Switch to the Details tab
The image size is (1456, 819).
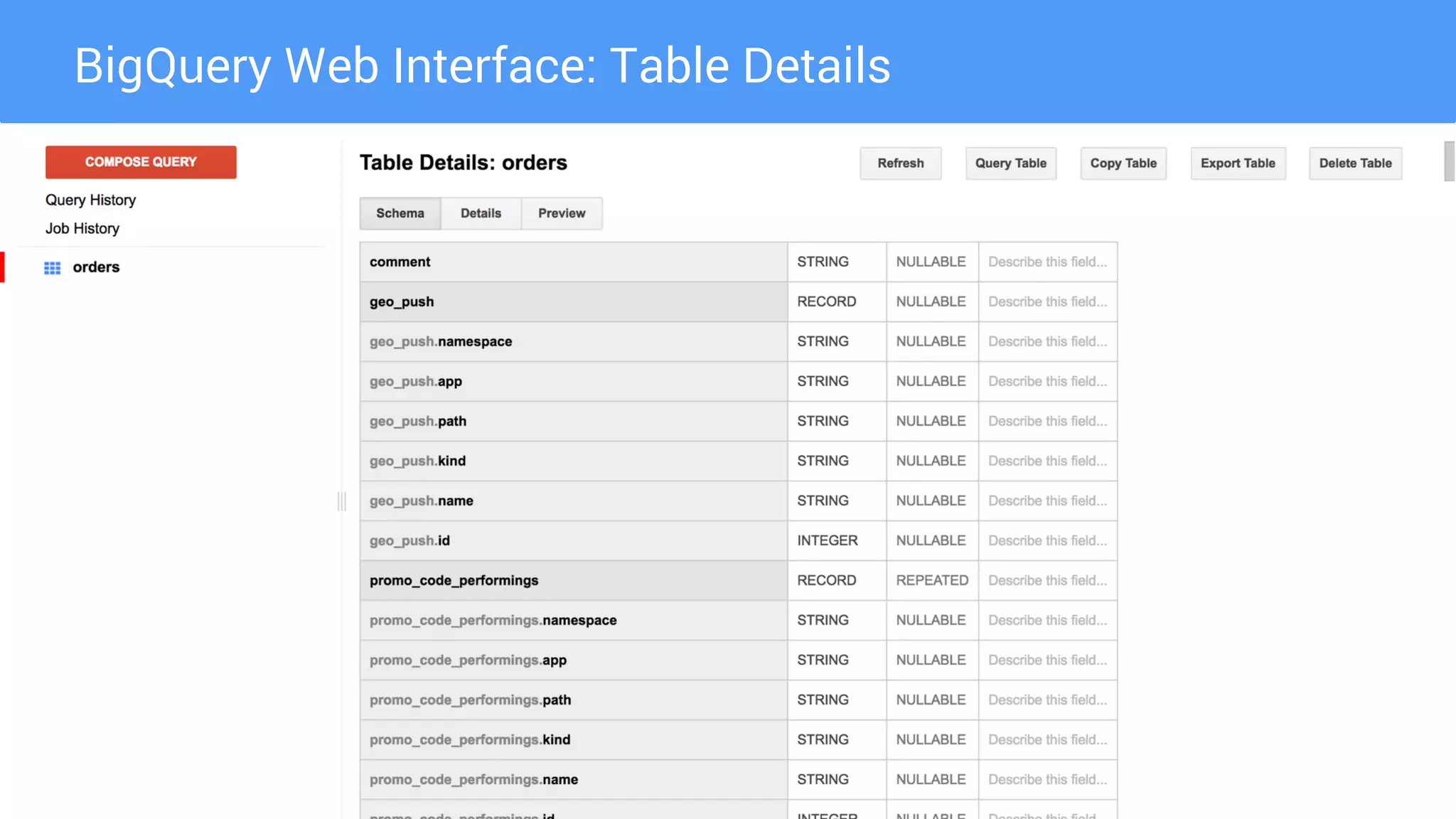481,213
